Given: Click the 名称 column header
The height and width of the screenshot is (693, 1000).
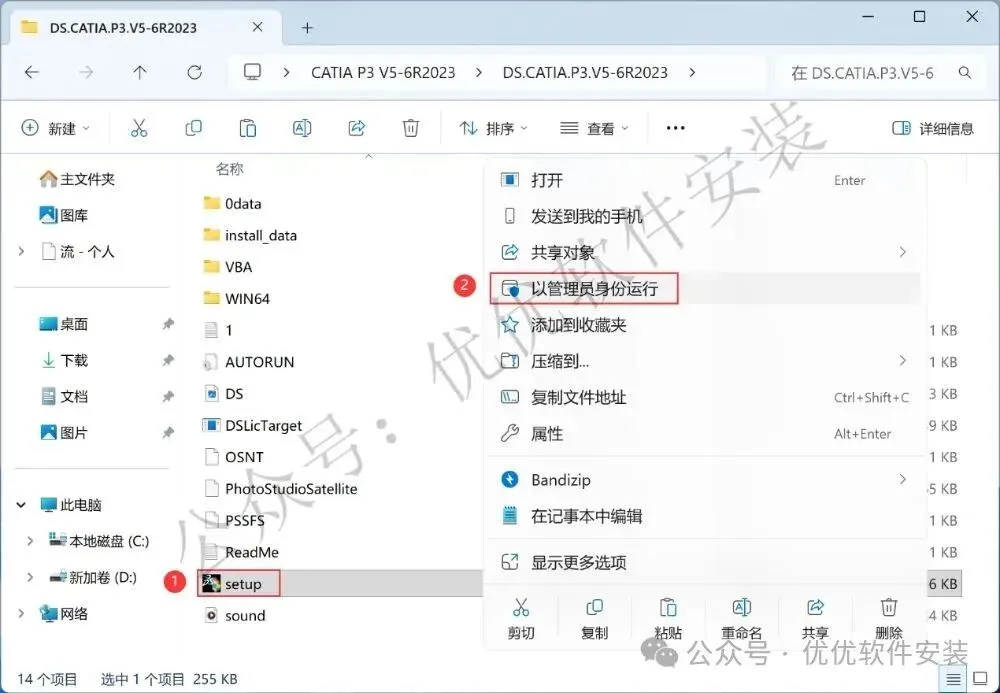Looking at the screenshot, I should [x=230, y=169].
